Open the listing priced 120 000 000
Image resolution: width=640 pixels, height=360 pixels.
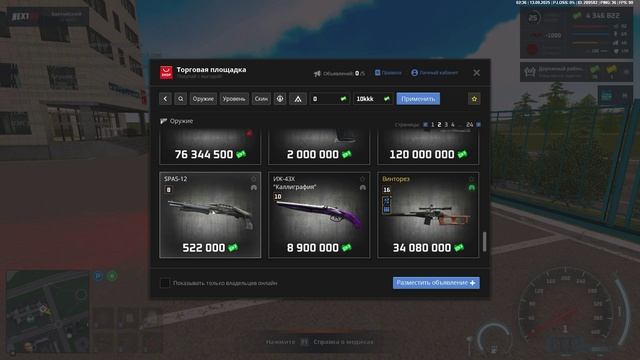[x=428, y=147]
